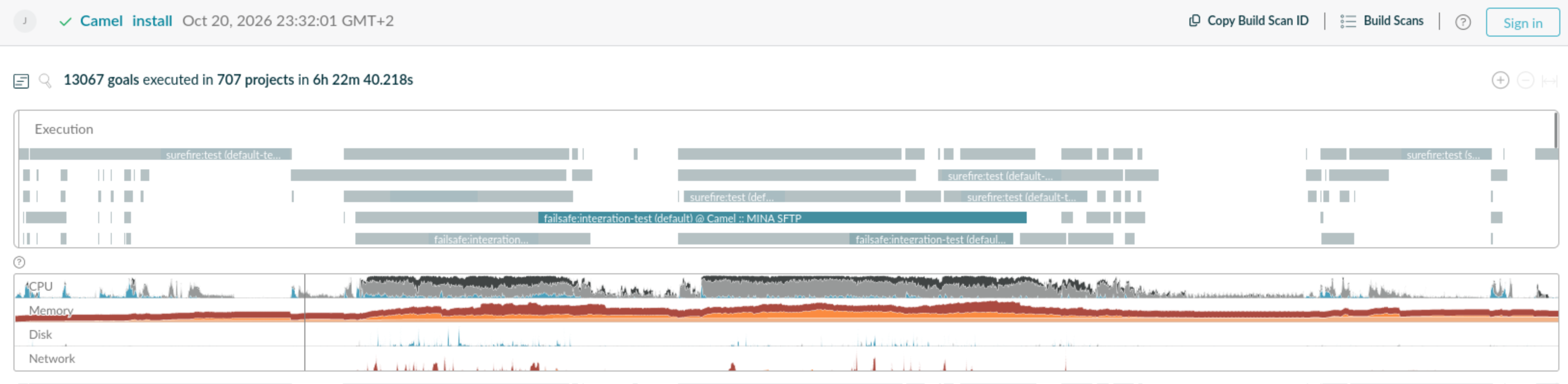Click the Disk activity chart row
This screenshot has width=1568, height=384.
(x=786, y=335)
